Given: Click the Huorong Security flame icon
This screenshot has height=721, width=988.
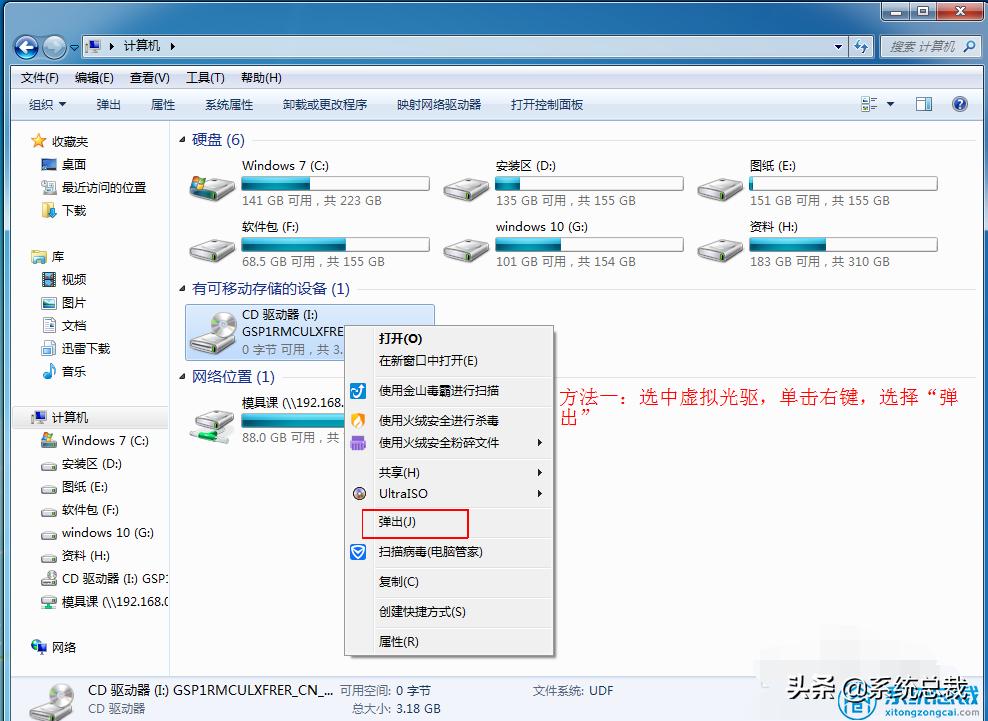Looking at the screenshot, I should (357, 420).
